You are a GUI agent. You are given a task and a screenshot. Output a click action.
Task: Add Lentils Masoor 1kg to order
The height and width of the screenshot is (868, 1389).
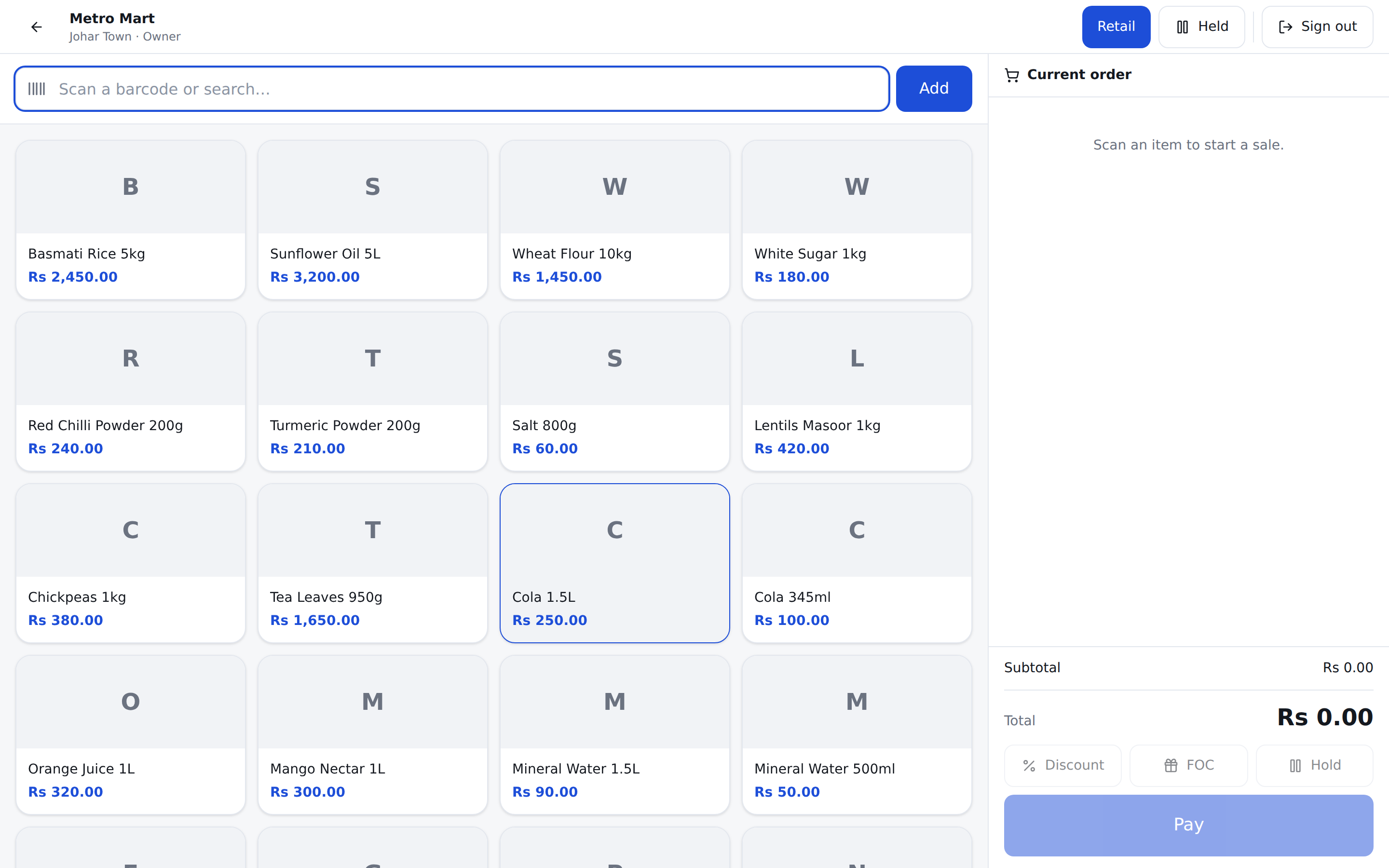pos(857,392)
